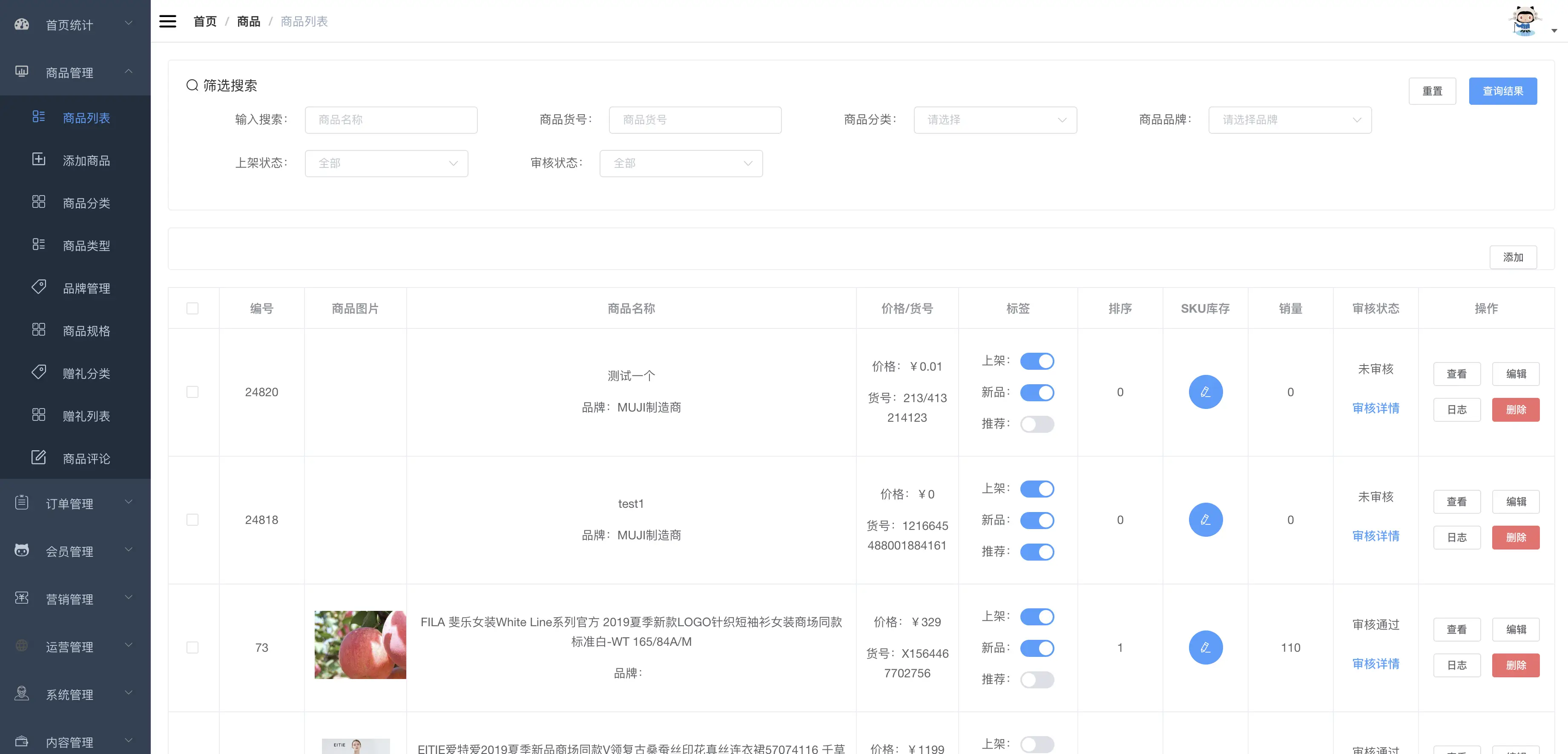The width and height of the screenshot is (1568, 754).
Task: Click the 重置 button
Action: tap(1432, 91)
